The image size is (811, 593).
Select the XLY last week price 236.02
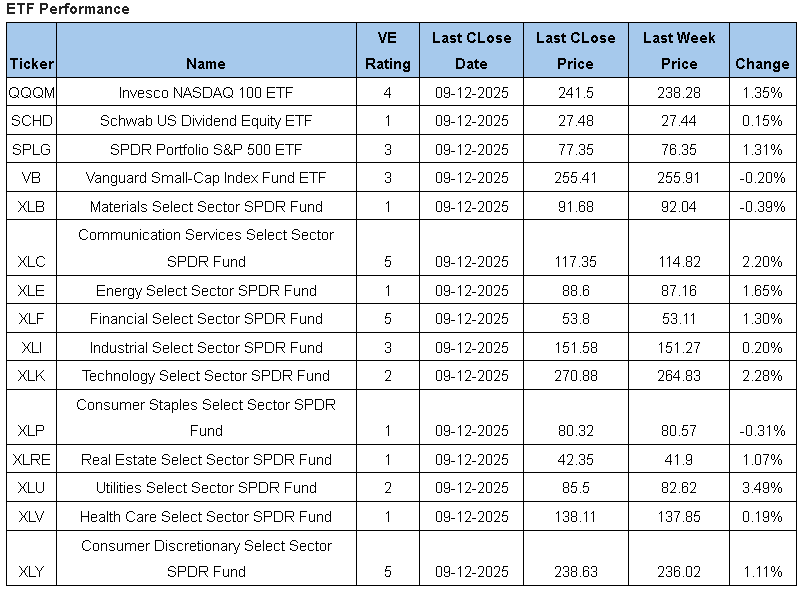tap(679, 573)
